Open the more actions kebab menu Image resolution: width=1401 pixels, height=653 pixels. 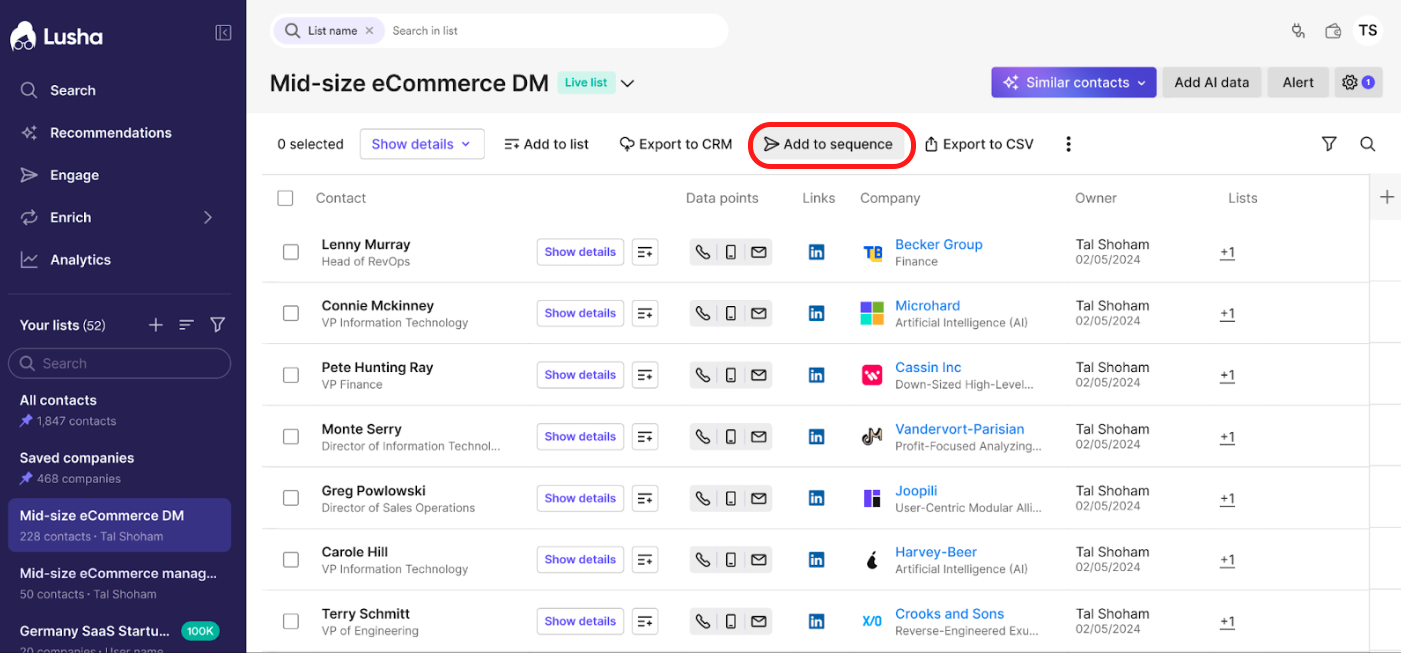1068,144
